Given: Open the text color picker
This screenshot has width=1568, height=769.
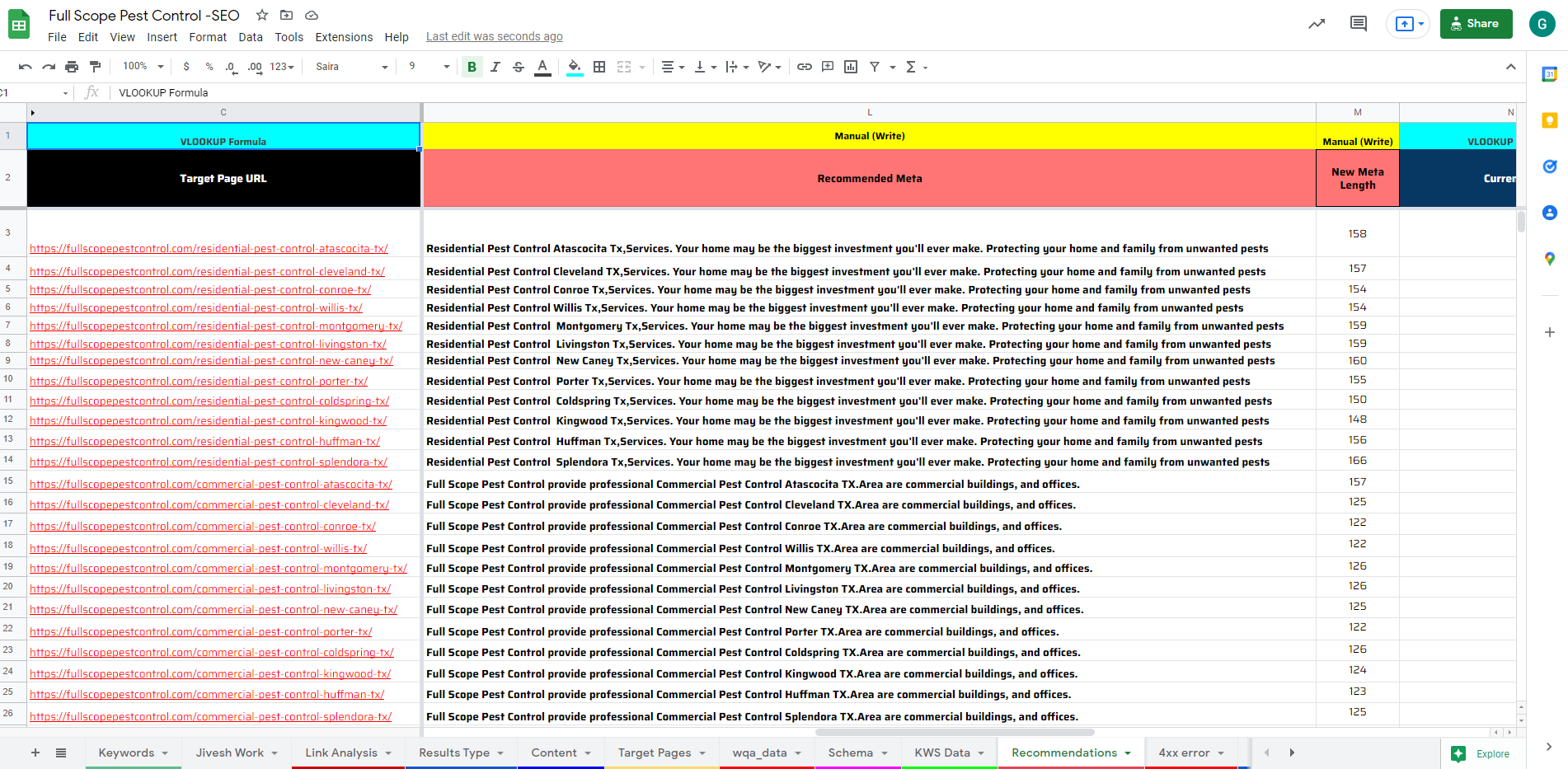Looking at the screenshot, I should click(542, 67).
